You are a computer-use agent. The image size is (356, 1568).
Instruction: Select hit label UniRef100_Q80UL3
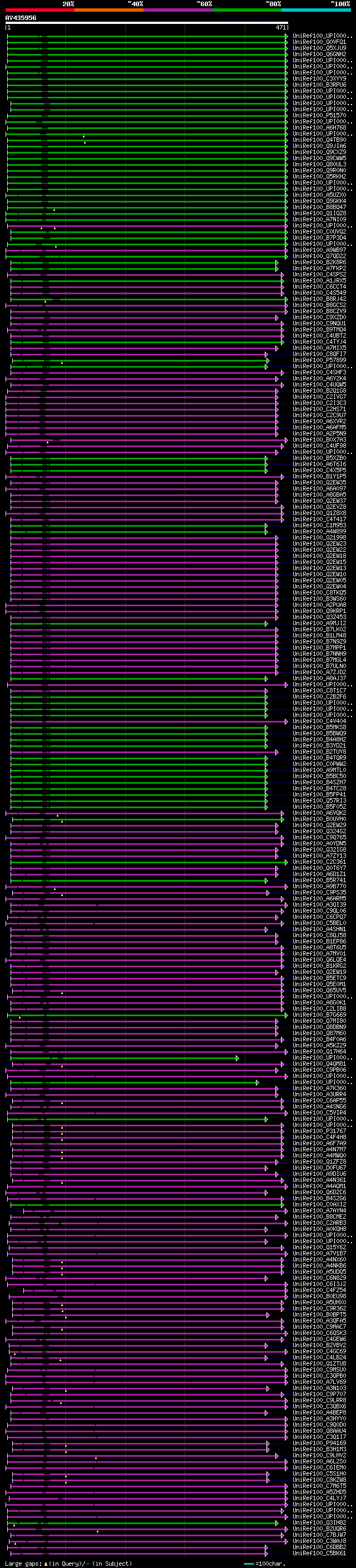pyautogui.click(x=319, y=164)
